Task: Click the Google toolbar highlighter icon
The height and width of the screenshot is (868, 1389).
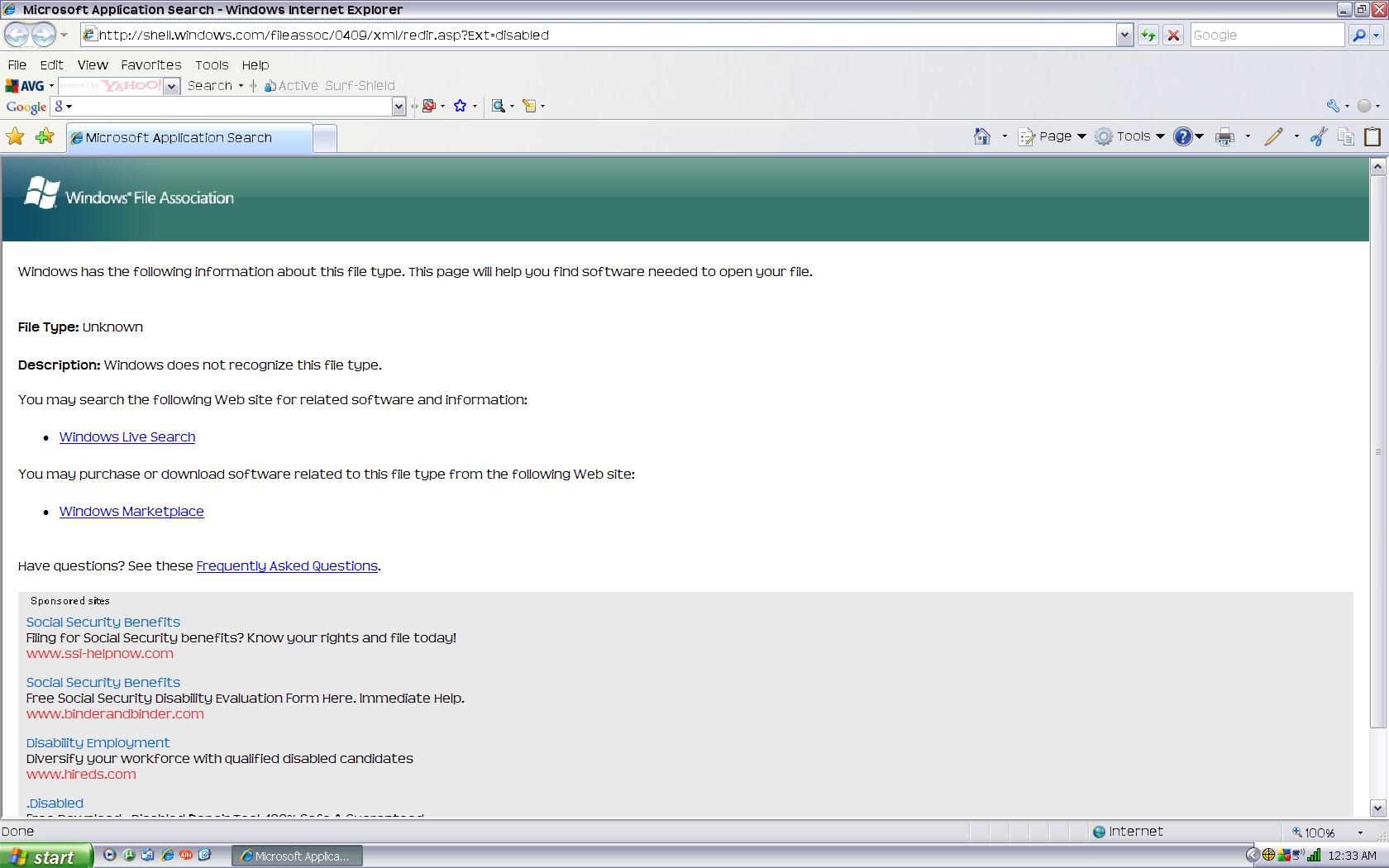Action: 530,106
